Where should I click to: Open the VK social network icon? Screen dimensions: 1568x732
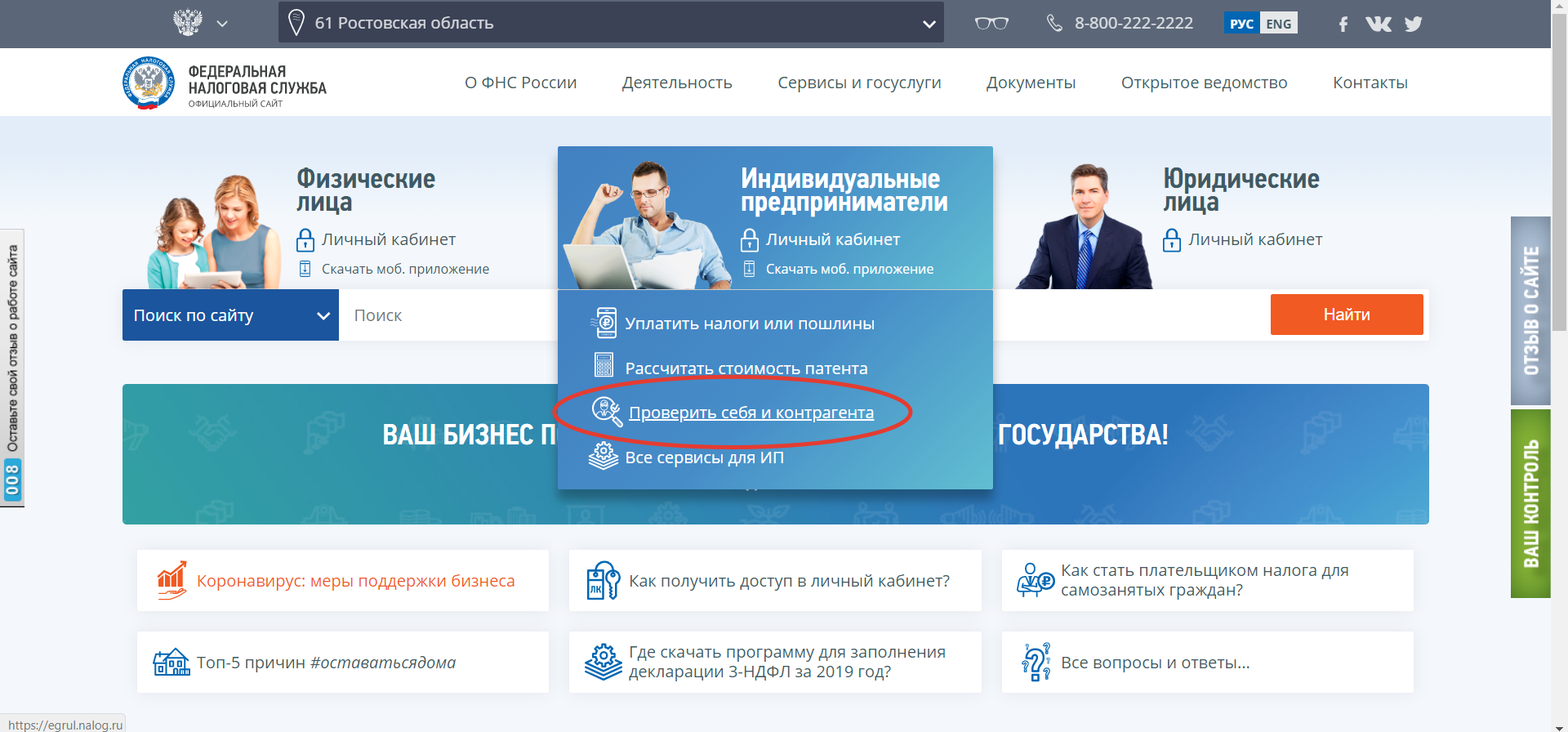click(1379, 24)
